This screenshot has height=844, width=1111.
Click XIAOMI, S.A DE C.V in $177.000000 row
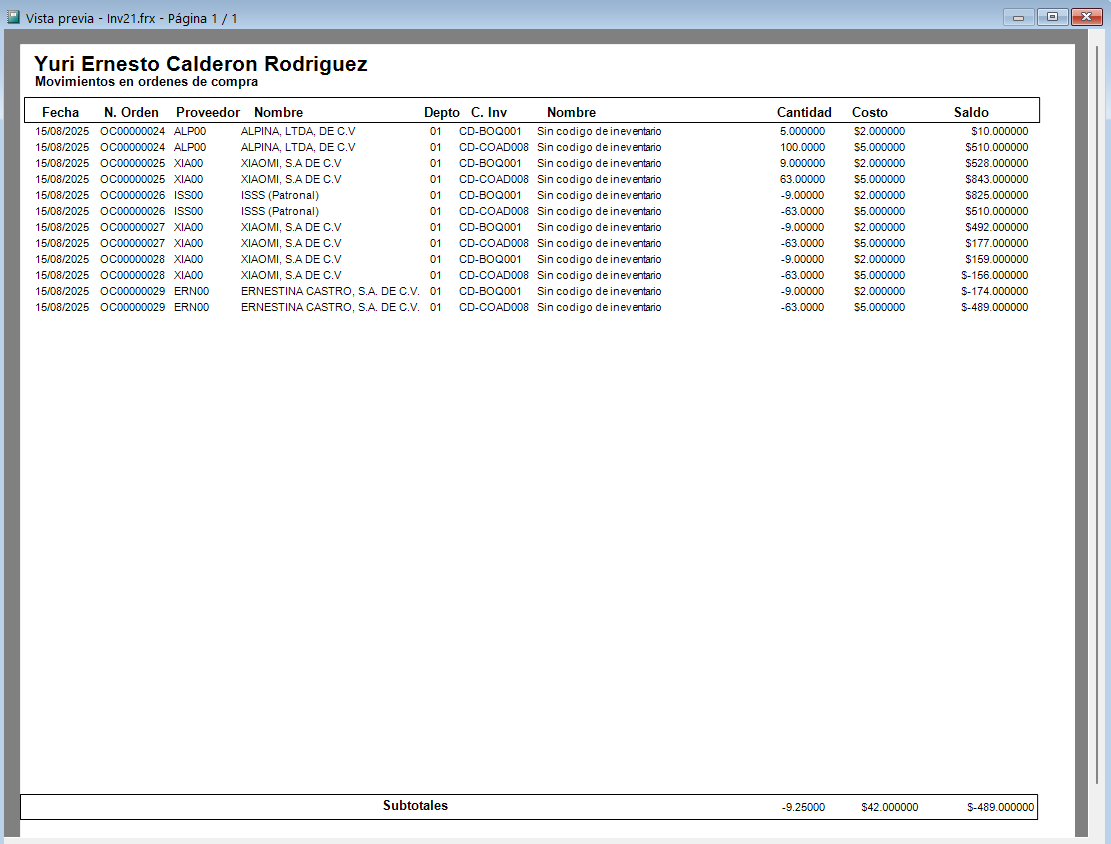click(291, 243)
